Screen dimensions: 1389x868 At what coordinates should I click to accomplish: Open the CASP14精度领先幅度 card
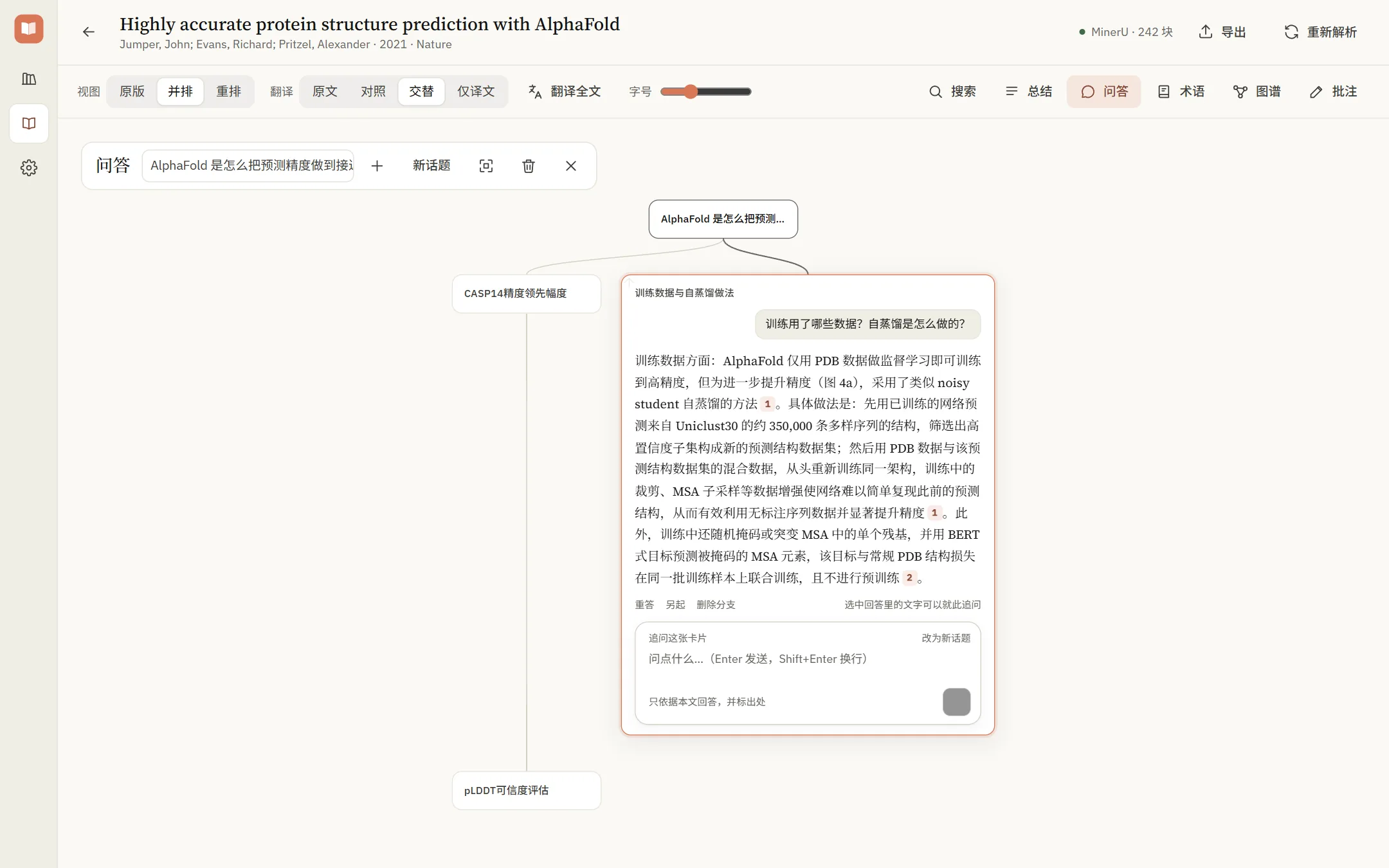point(527,294)
